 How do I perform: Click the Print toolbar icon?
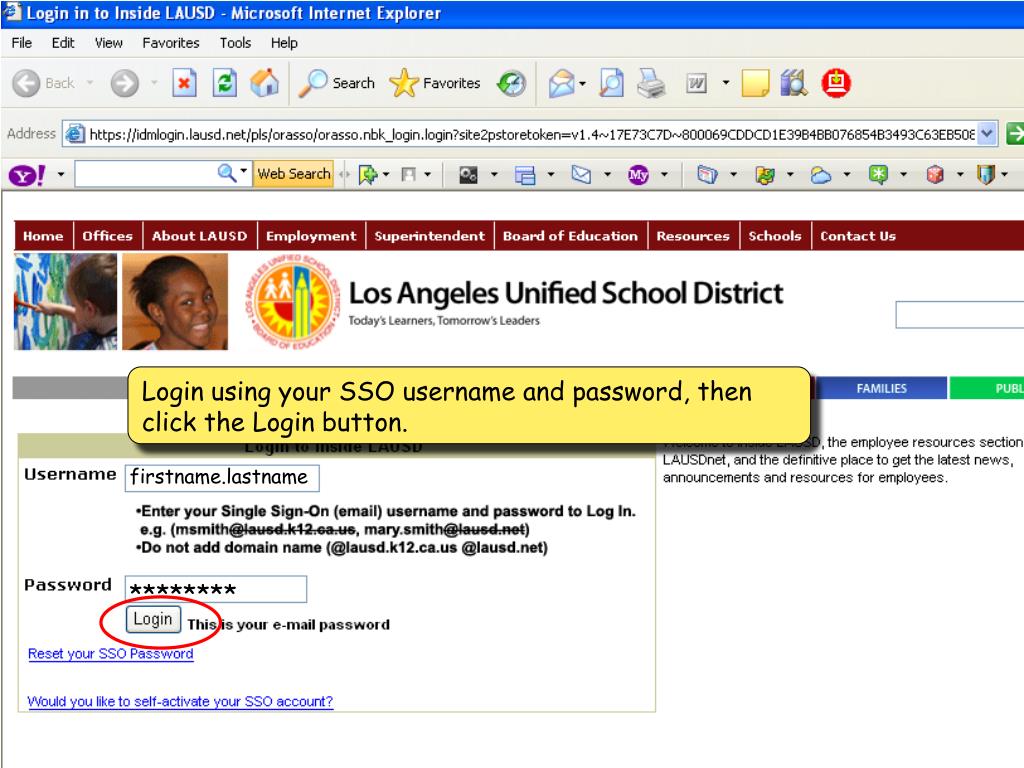(x=651, y=84)
